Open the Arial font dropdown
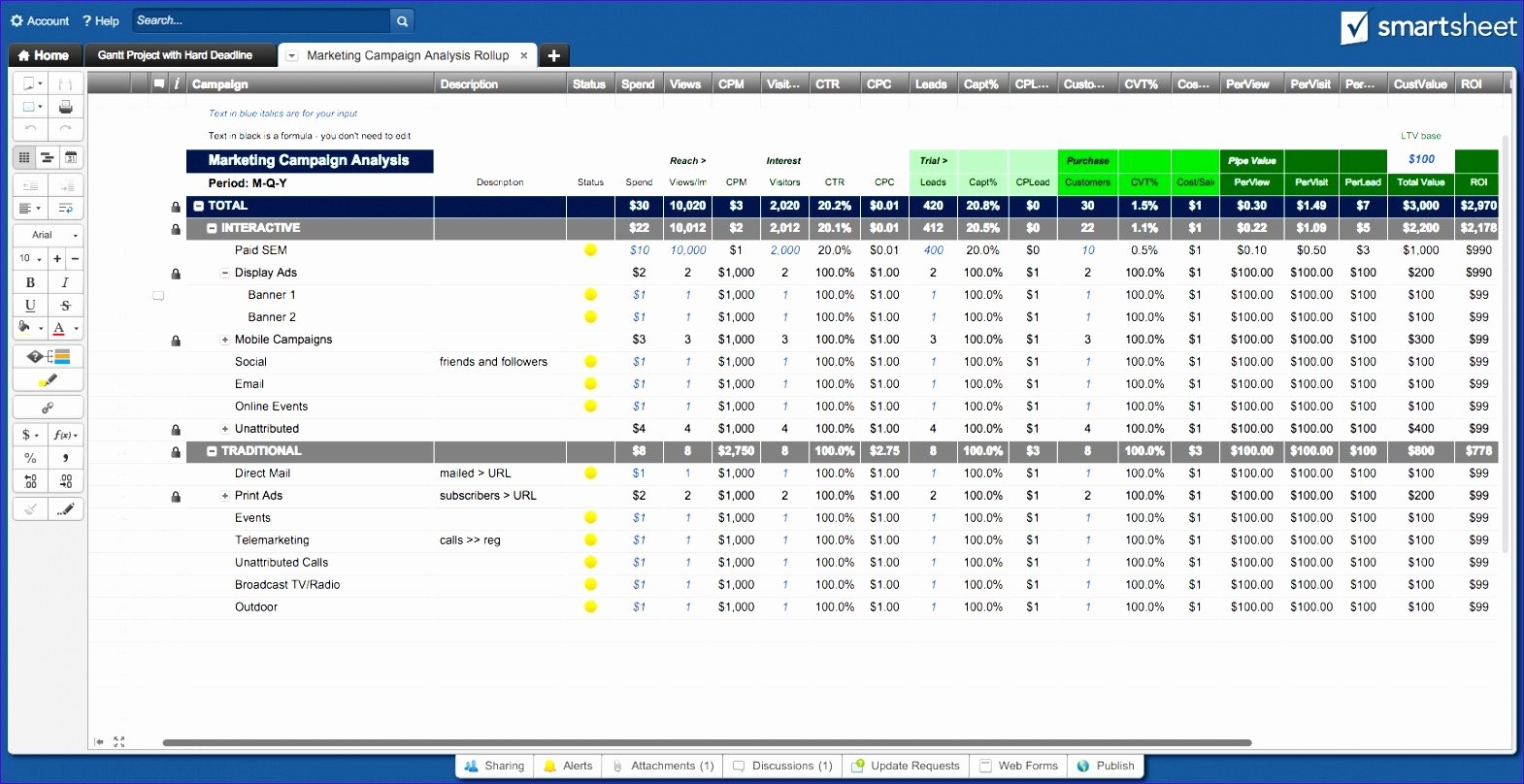Image resolution: width=1524 pixels, height=784 pixels. (48, 235)
